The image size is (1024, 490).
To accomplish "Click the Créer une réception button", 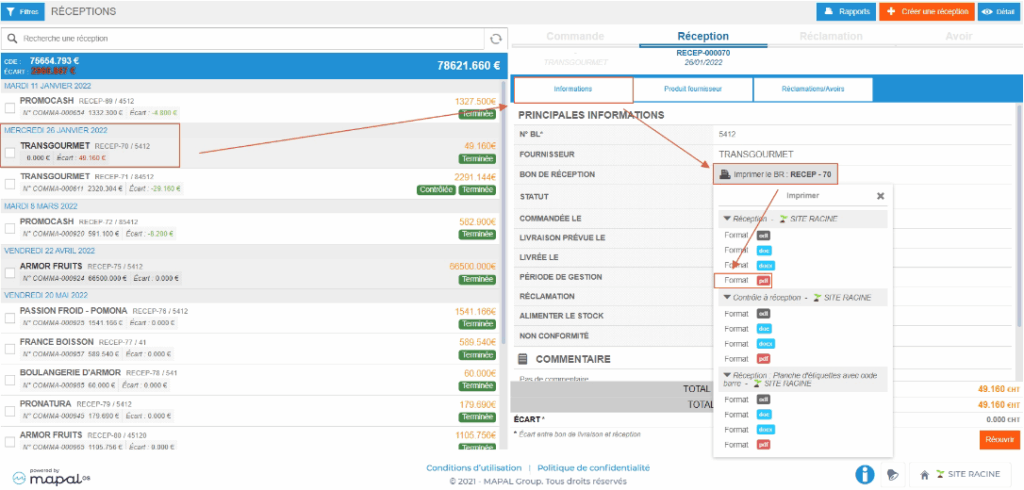I will 926,12.
